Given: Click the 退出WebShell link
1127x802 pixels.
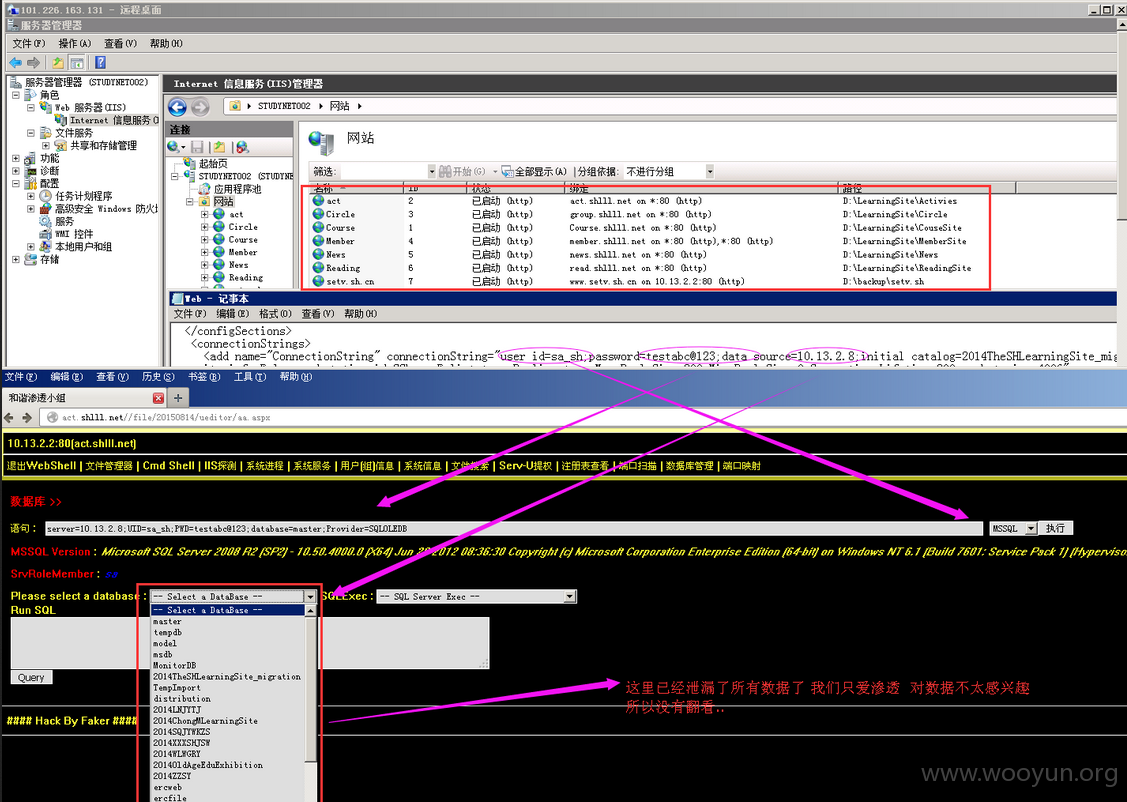Looking at the screenshot, I should tap(41, 466).
